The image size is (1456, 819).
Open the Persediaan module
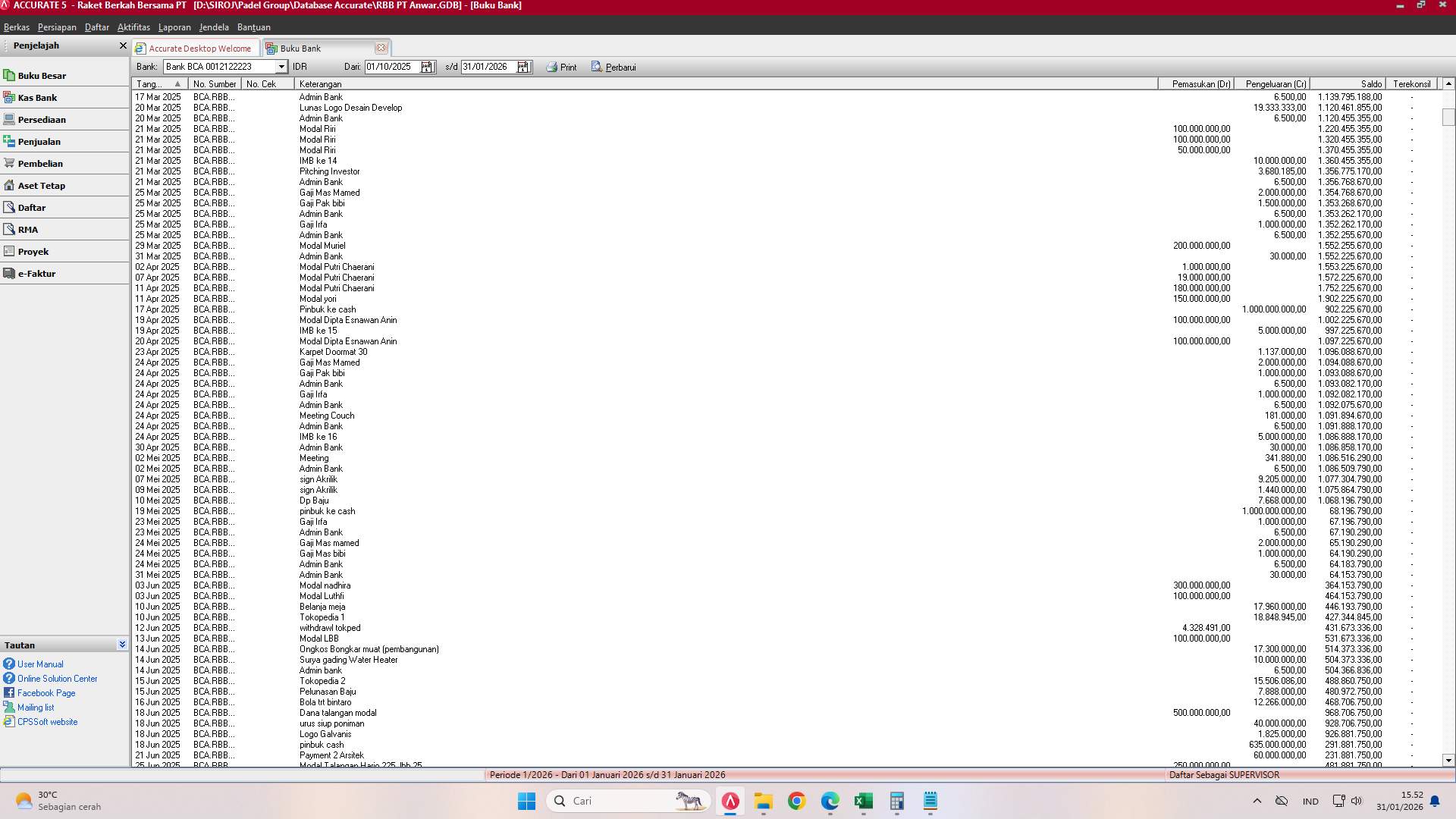(42, 119)
